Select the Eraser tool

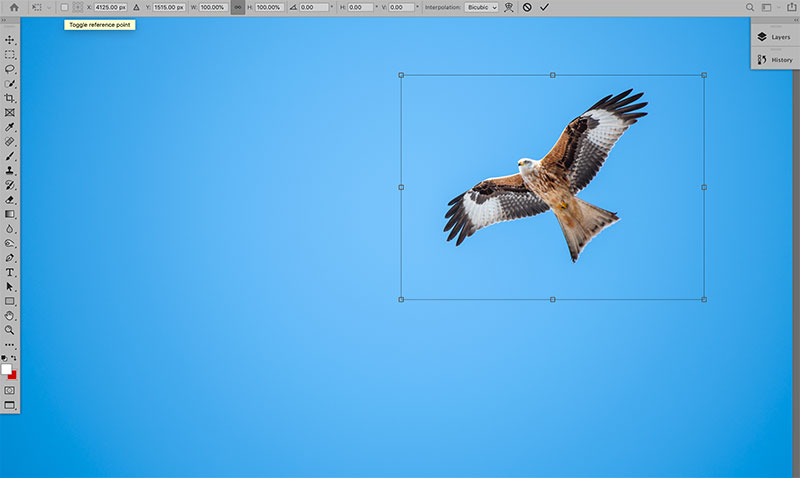[10, 199]
